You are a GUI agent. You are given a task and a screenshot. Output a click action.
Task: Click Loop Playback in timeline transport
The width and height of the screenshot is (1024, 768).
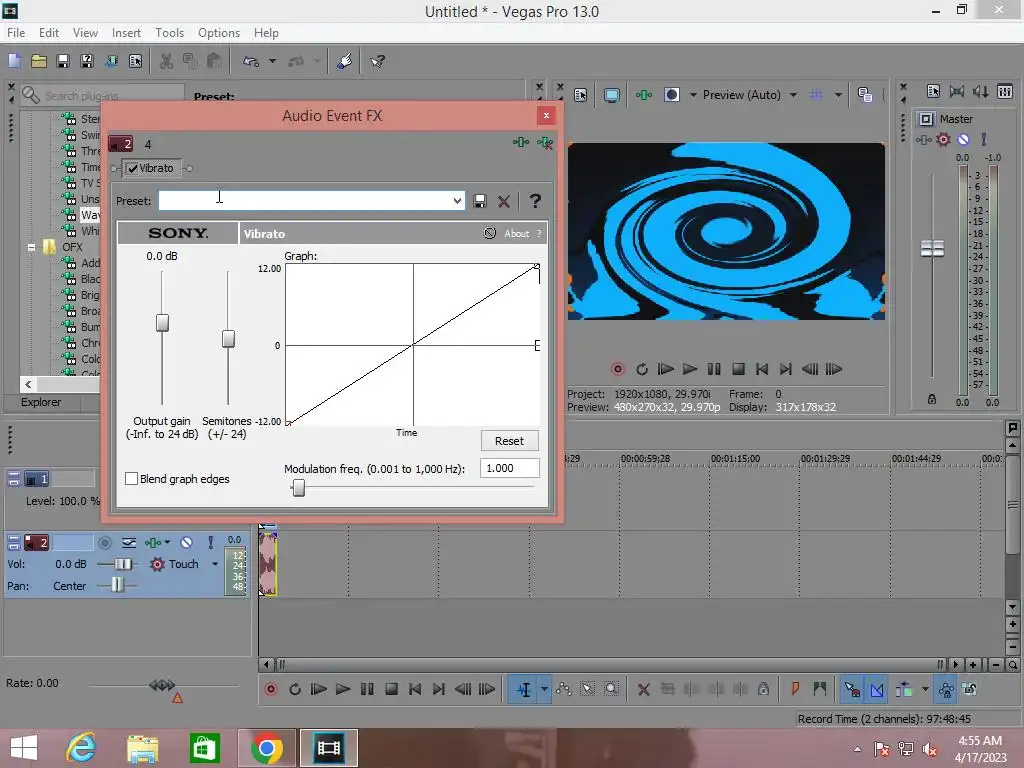coord(295,690)
